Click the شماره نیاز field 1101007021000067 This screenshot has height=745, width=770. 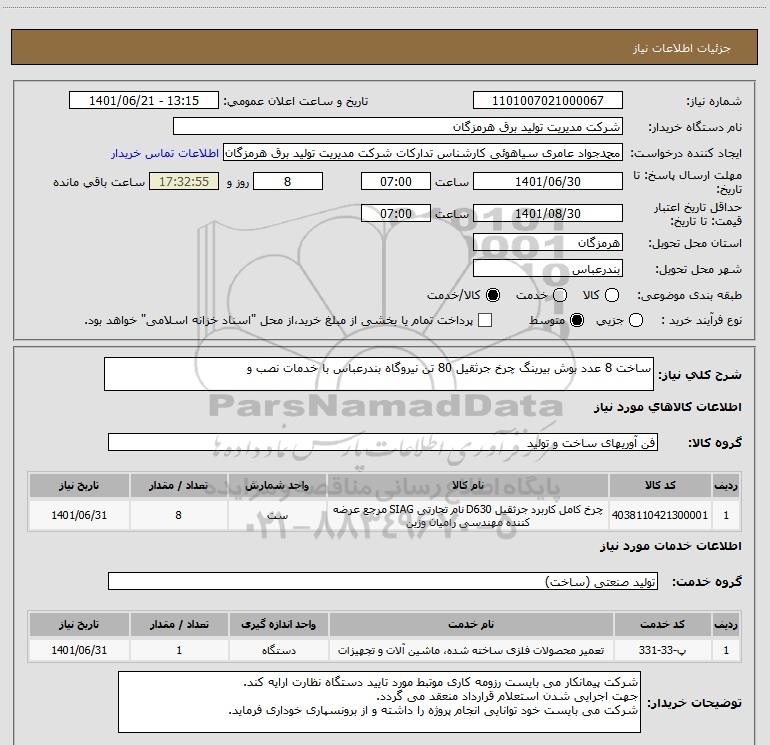coord(548,100)
